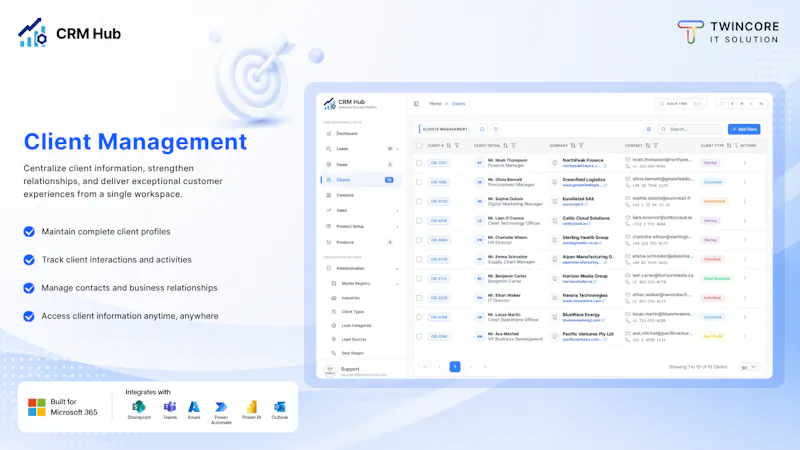The image size is (800, 450).
Task: Open actions menu for EuroRetail SAS row
Action: [x=744, y=202]
